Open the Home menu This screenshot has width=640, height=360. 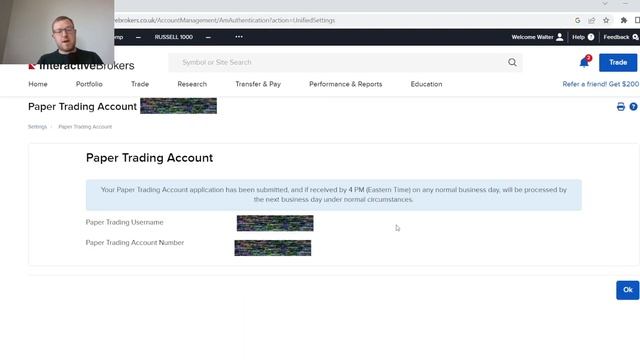pos(38,84)
